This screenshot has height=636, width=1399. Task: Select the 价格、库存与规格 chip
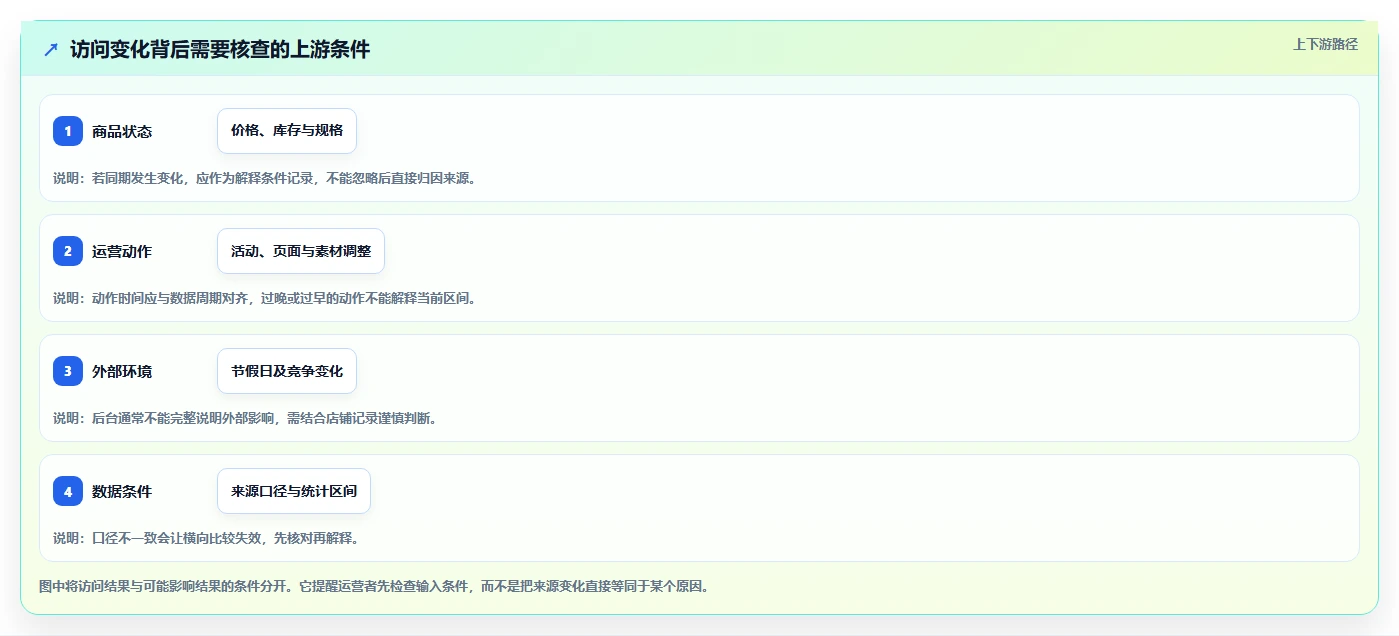287,131
